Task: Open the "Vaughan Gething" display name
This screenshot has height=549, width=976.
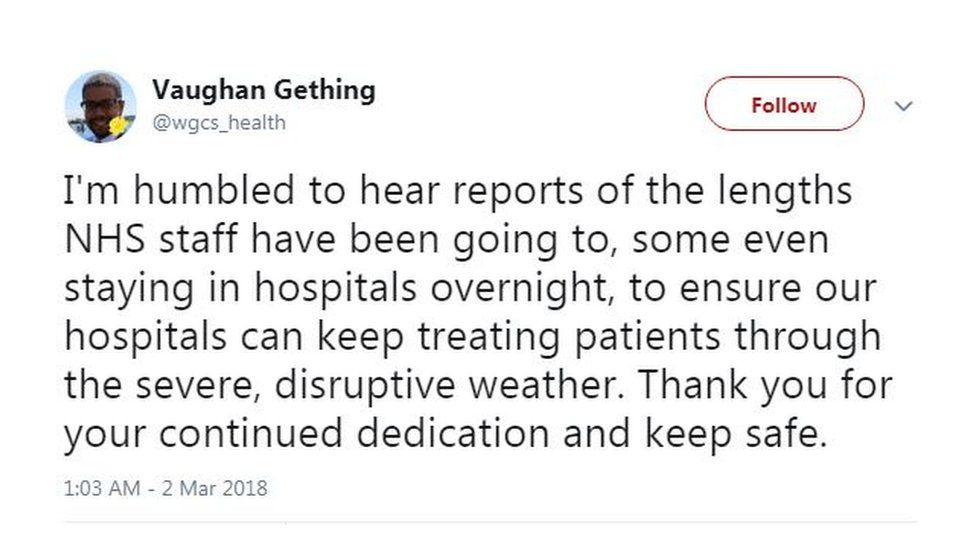Action: 264,90
